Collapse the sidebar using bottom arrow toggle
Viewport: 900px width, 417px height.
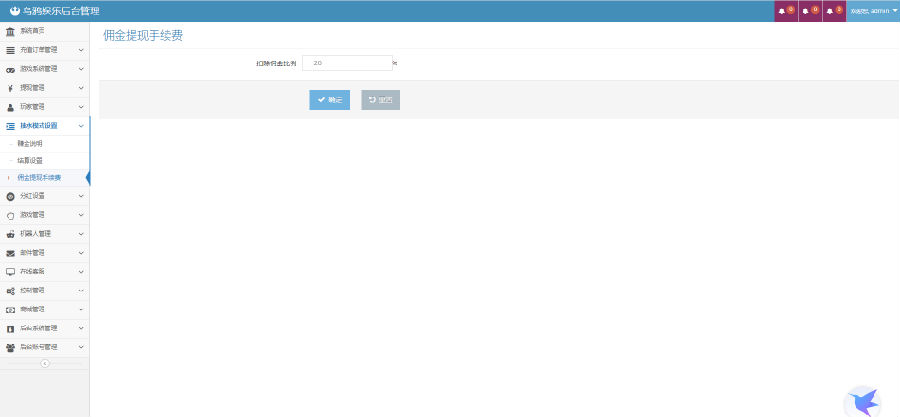pyautogui.click(x=44, y=363)
